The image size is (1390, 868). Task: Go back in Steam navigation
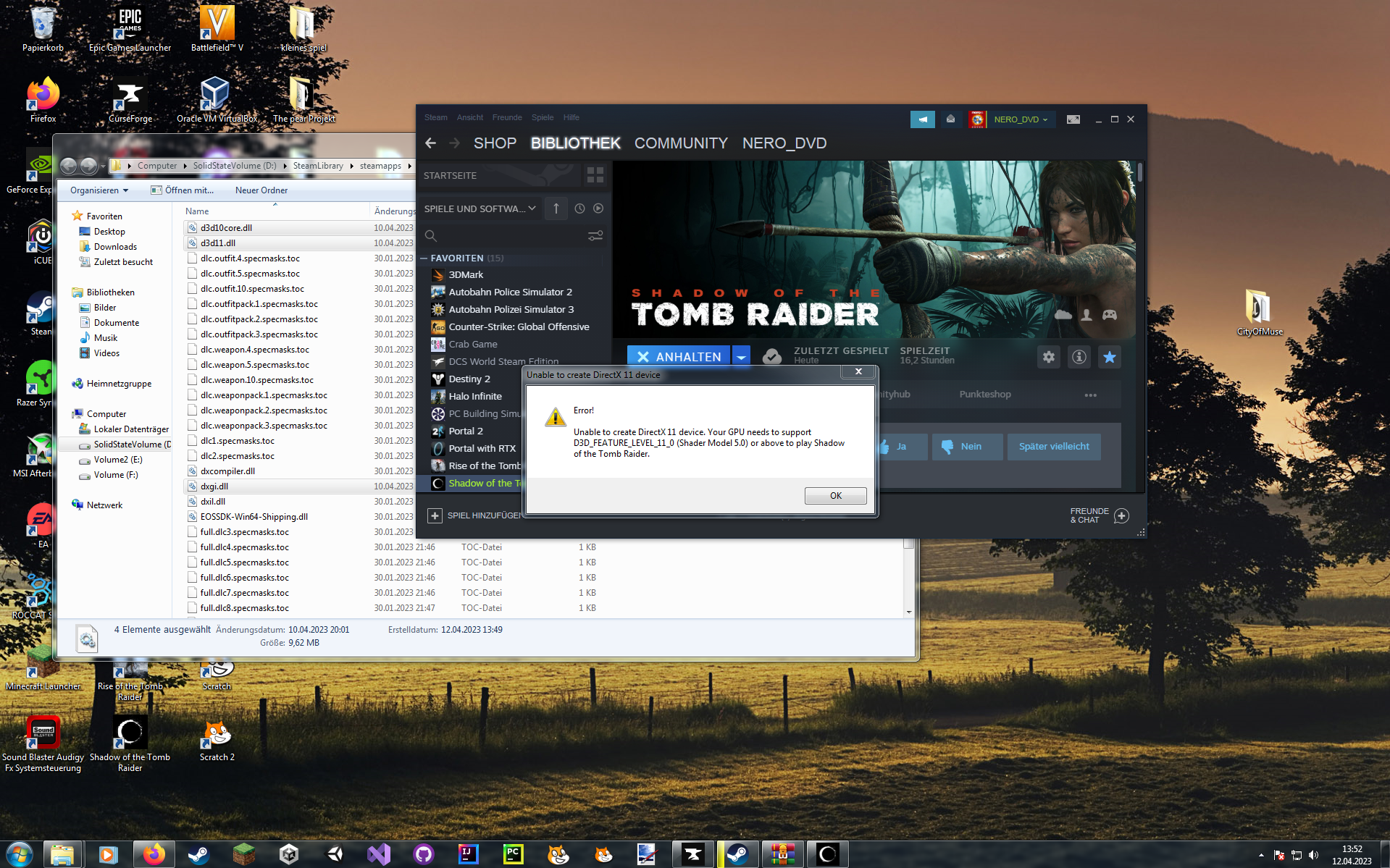[431, 143]
